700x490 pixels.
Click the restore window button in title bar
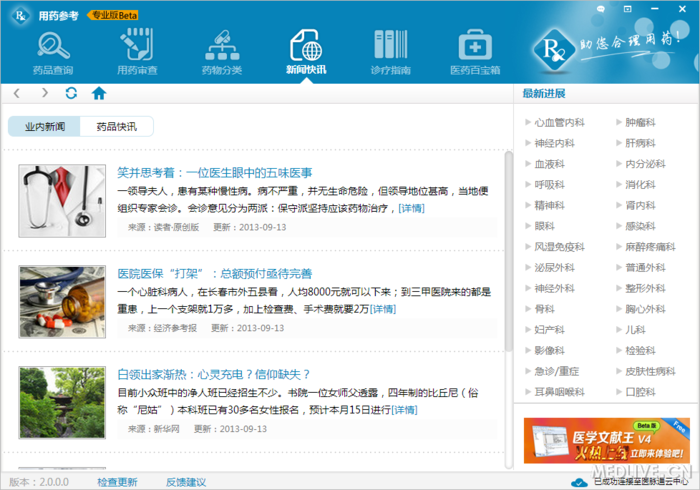[x=628, y=9]
